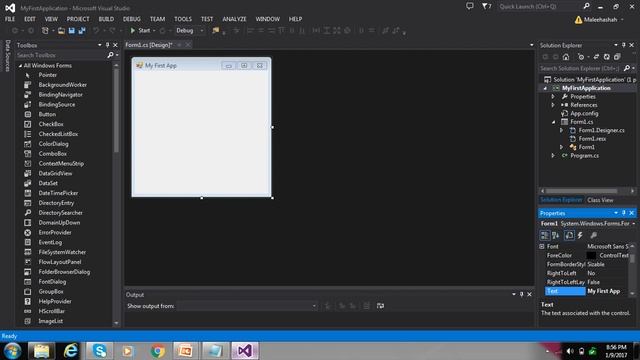This screenshot has width=640, height=360.
Task: Expand the Font property in Properties
Action: pyautogui.click(x=542, y=247)
